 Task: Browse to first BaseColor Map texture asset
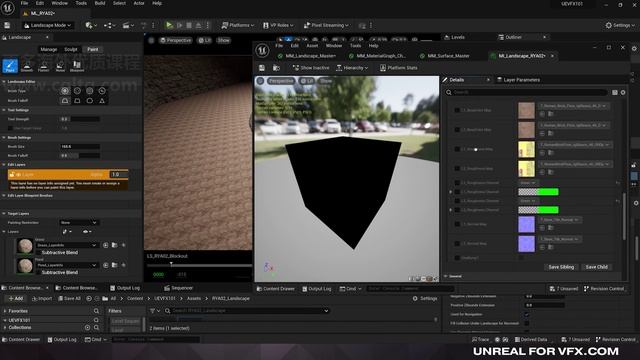tap(551, 114)
